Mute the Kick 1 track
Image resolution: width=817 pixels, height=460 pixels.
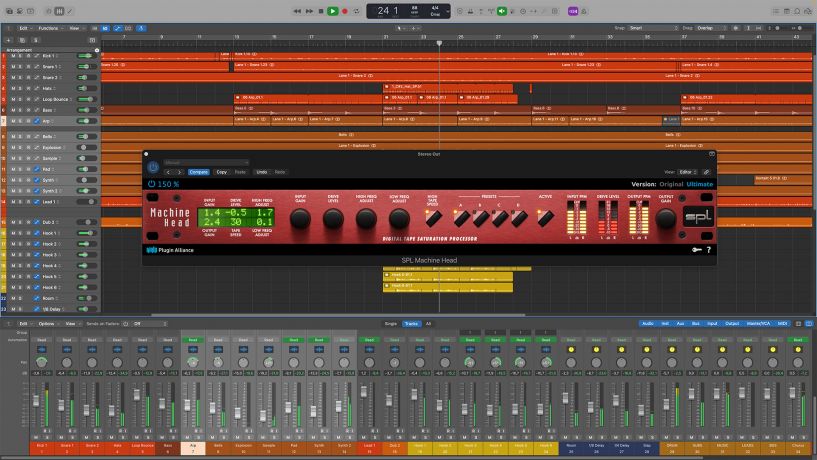(14, 55)
